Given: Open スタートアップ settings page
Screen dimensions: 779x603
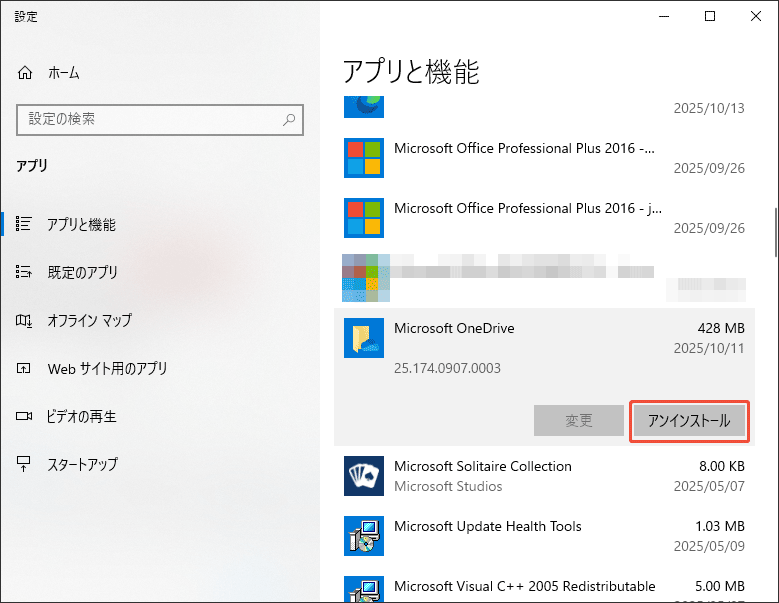Looking at the screenshot, I should point(82,464).
